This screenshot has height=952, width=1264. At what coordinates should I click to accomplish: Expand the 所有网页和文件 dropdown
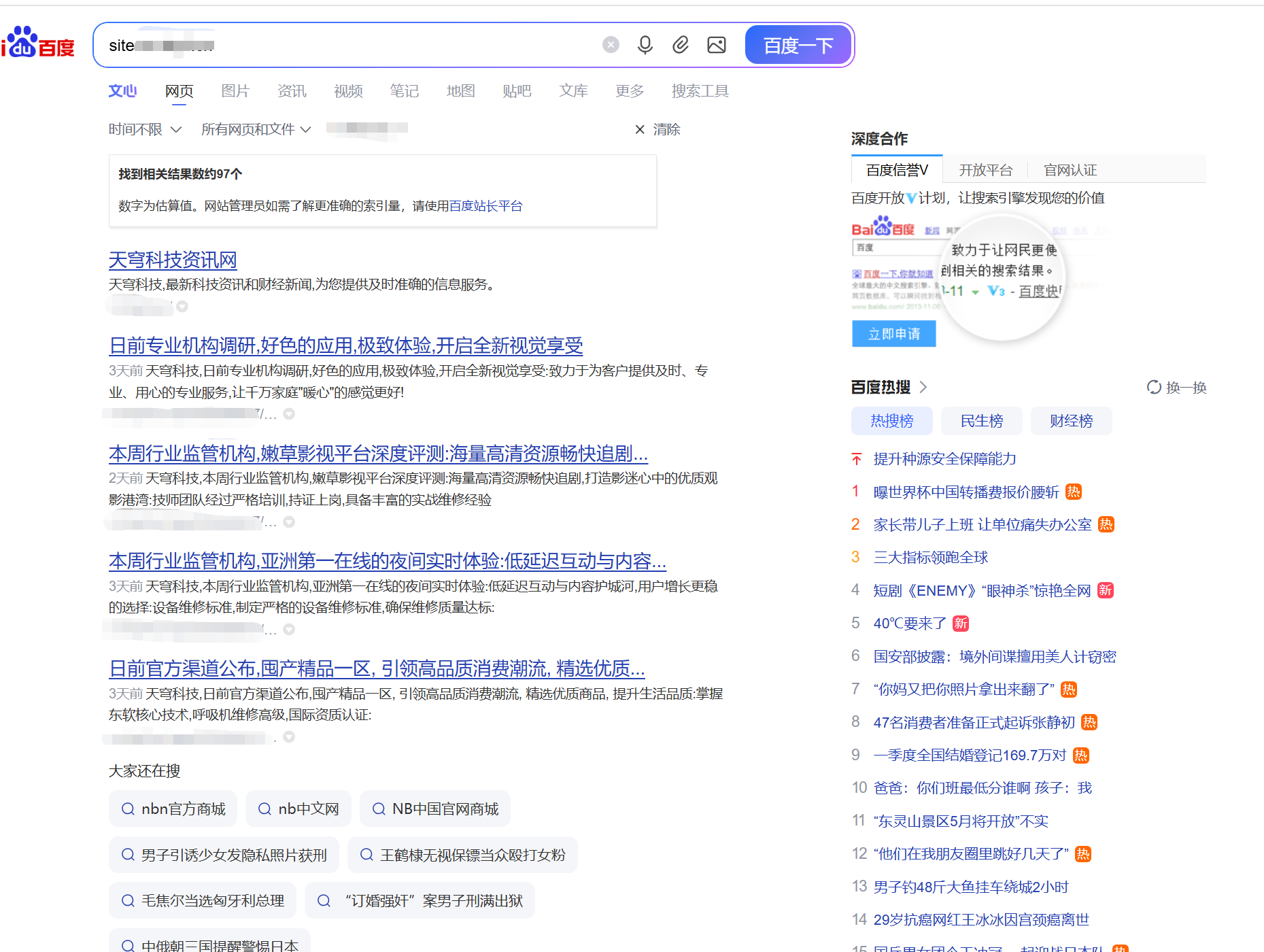256,129
